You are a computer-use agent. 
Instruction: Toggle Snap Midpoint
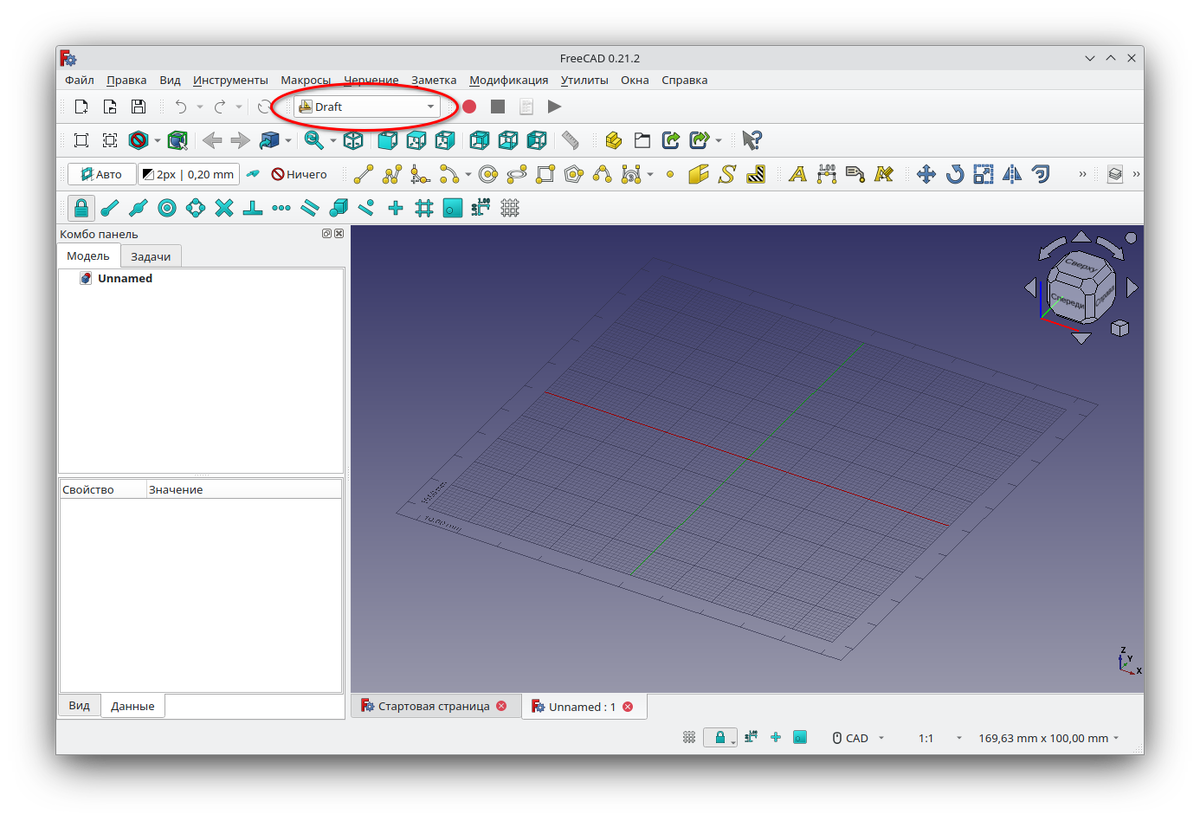click(138, 208)
